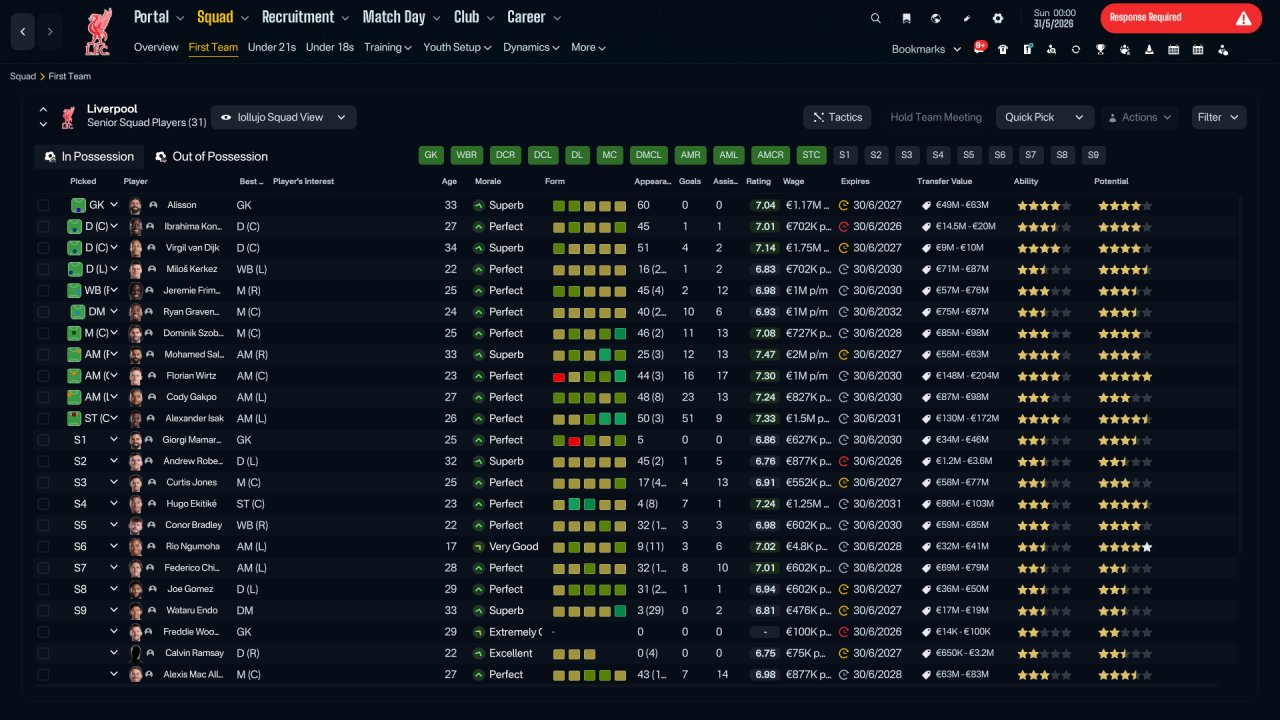Click the Response Required button
Viewport: 1280px width, 720px height.
(1181, 18)
